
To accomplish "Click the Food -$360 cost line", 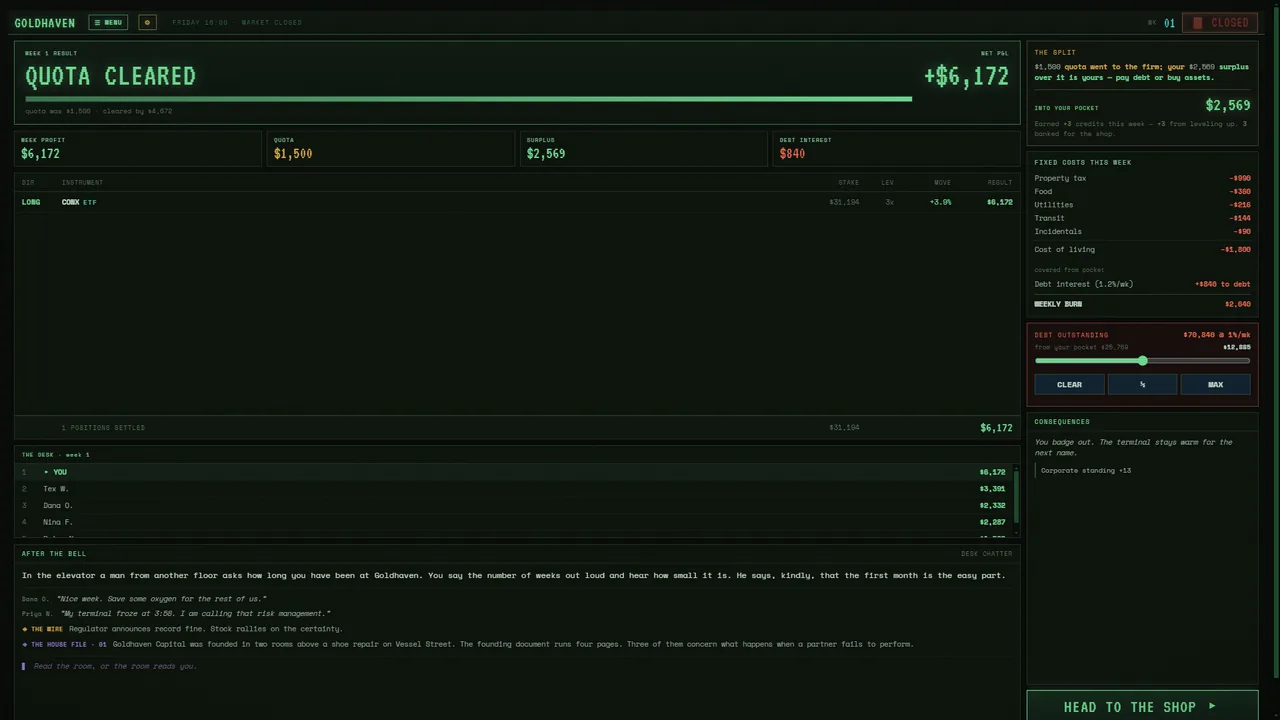I will click(x=1142, y=191).
